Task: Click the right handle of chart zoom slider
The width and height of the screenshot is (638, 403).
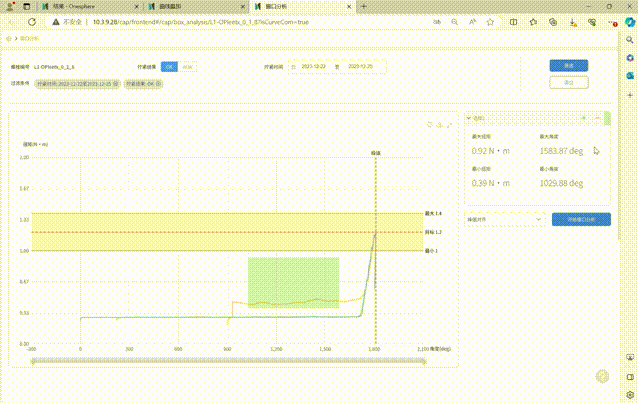Action: pyautogui.click(x=424, y=361)
